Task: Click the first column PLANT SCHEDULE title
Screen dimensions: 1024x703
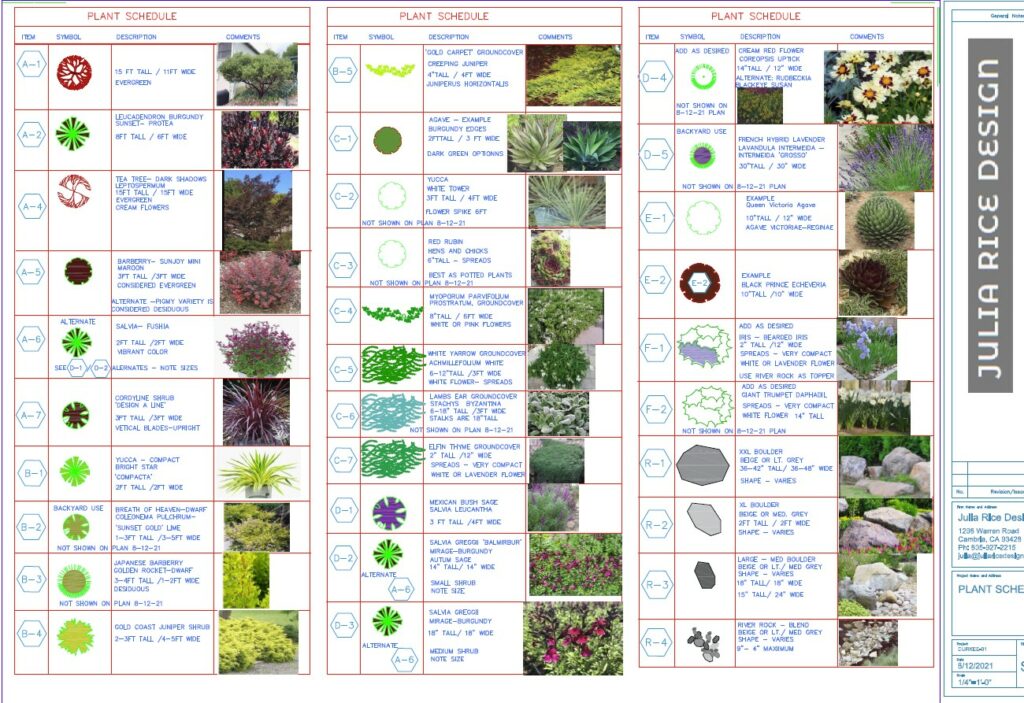Action: pyautogui.click(x=132, y=16)
